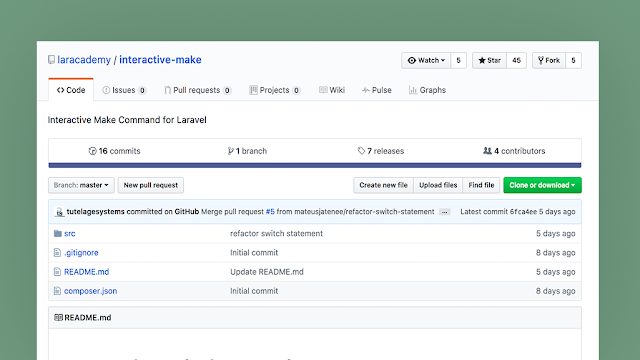Switch to the Pulse tab
The height and width of the screenshot is (360, 640).
point(377,90)
